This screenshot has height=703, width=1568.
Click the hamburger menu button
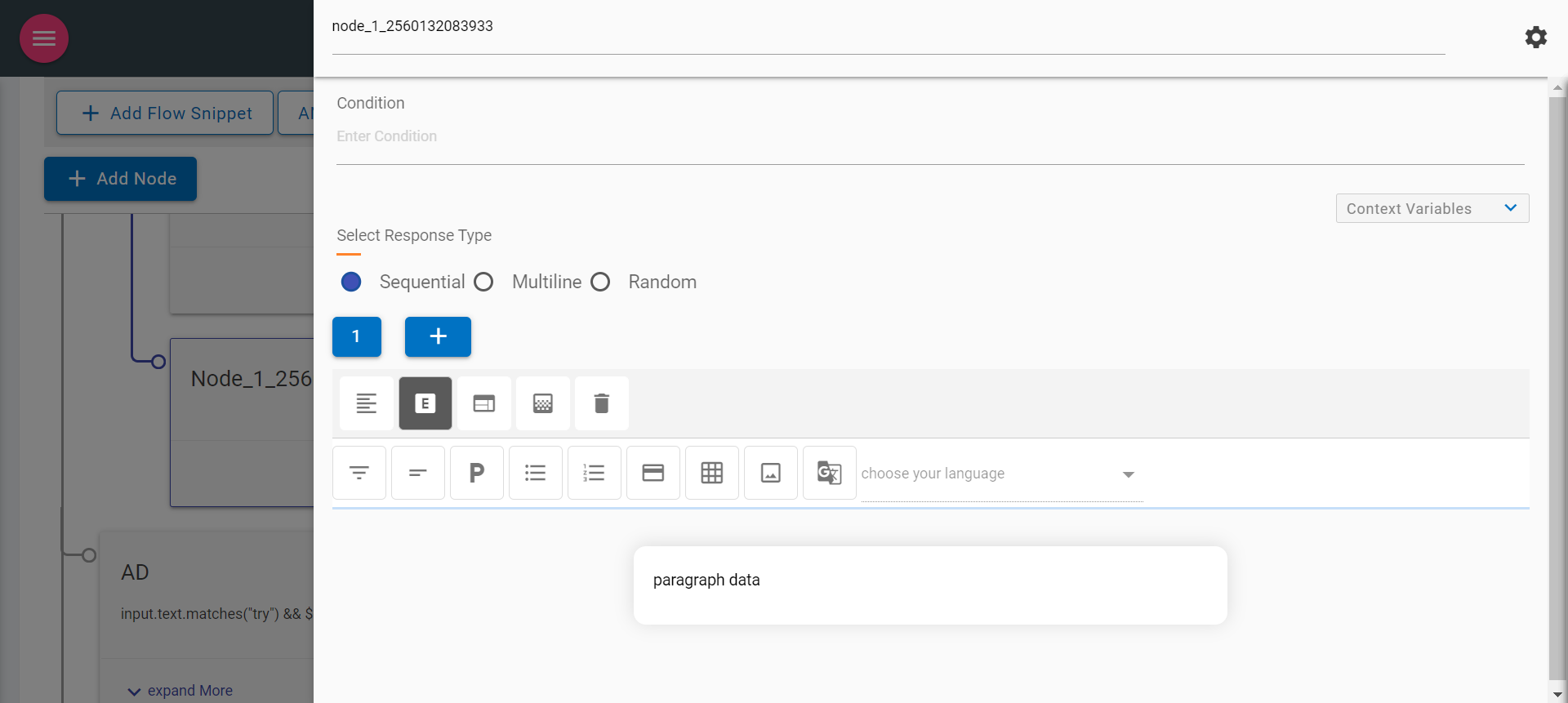point(44,38)
